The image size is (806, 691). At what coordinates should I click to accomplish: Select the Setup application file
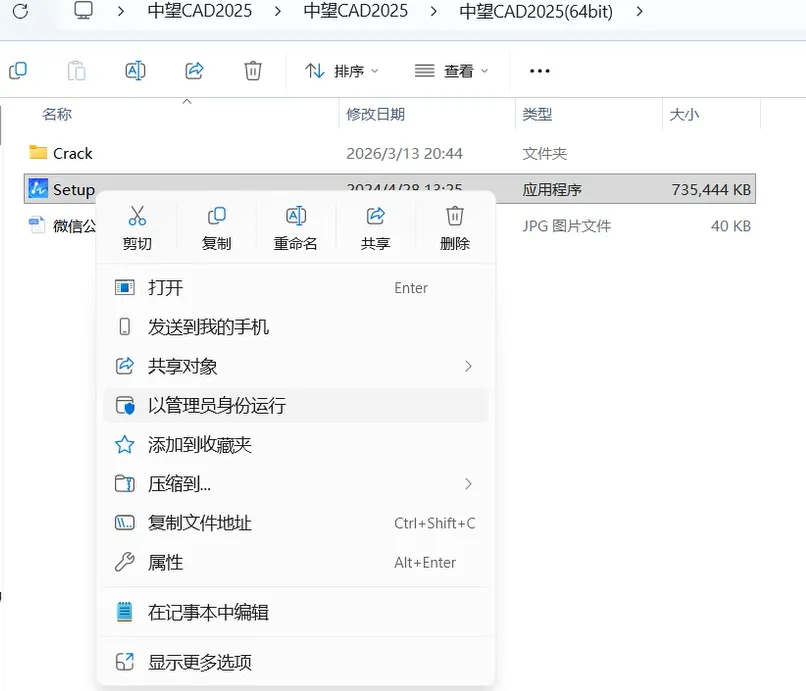tap(390, 189)
